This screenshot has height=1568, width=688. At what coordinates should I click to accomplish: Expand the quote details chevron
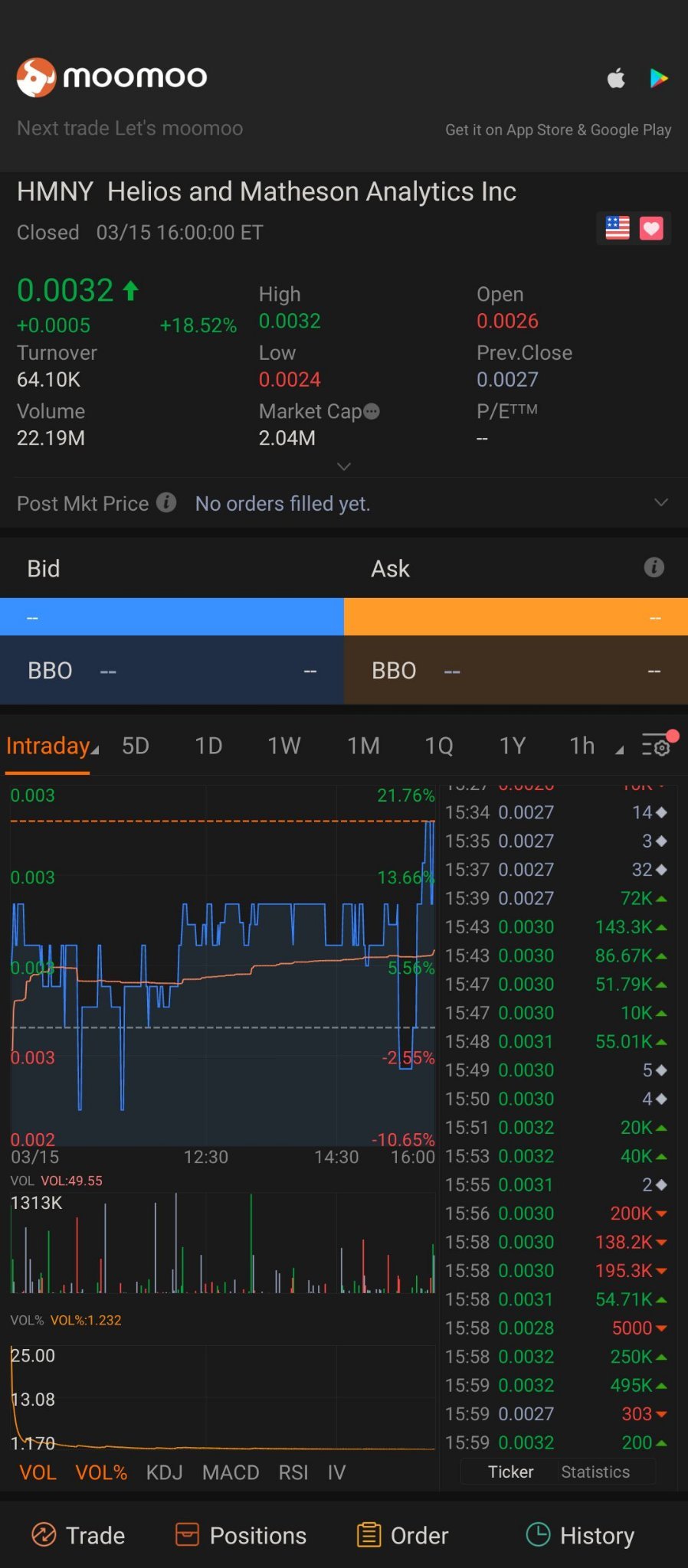pyautogui.click(x=344, y=466)
